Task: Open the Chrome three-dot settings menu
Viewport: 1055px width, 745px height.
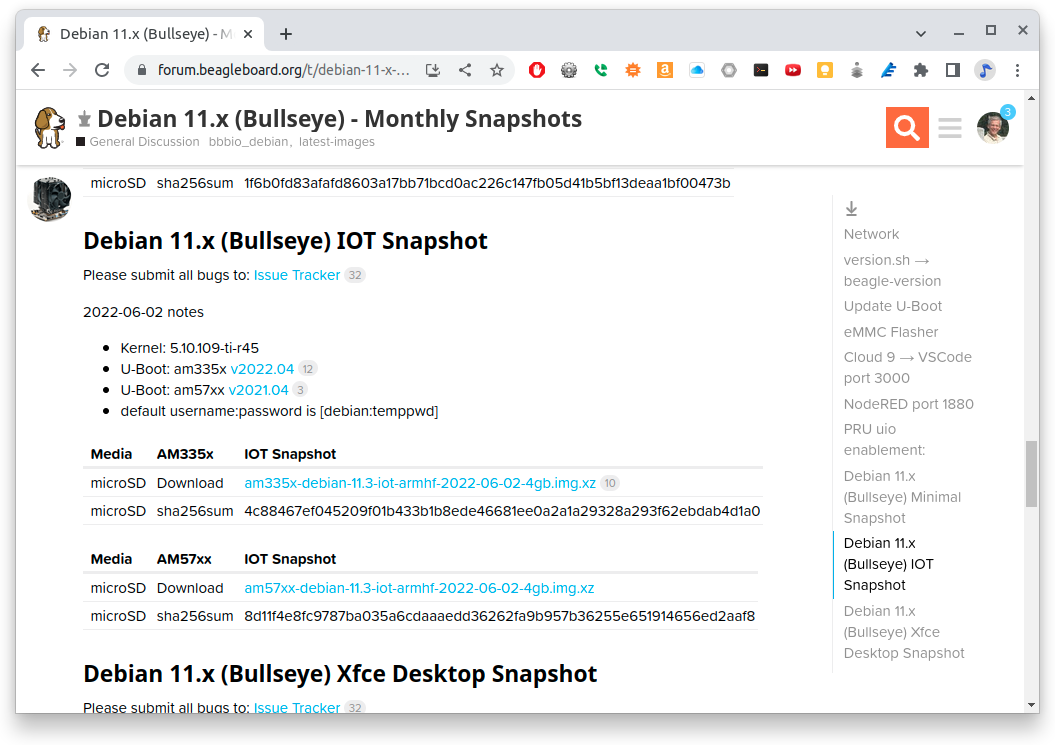Action: 1017,70
